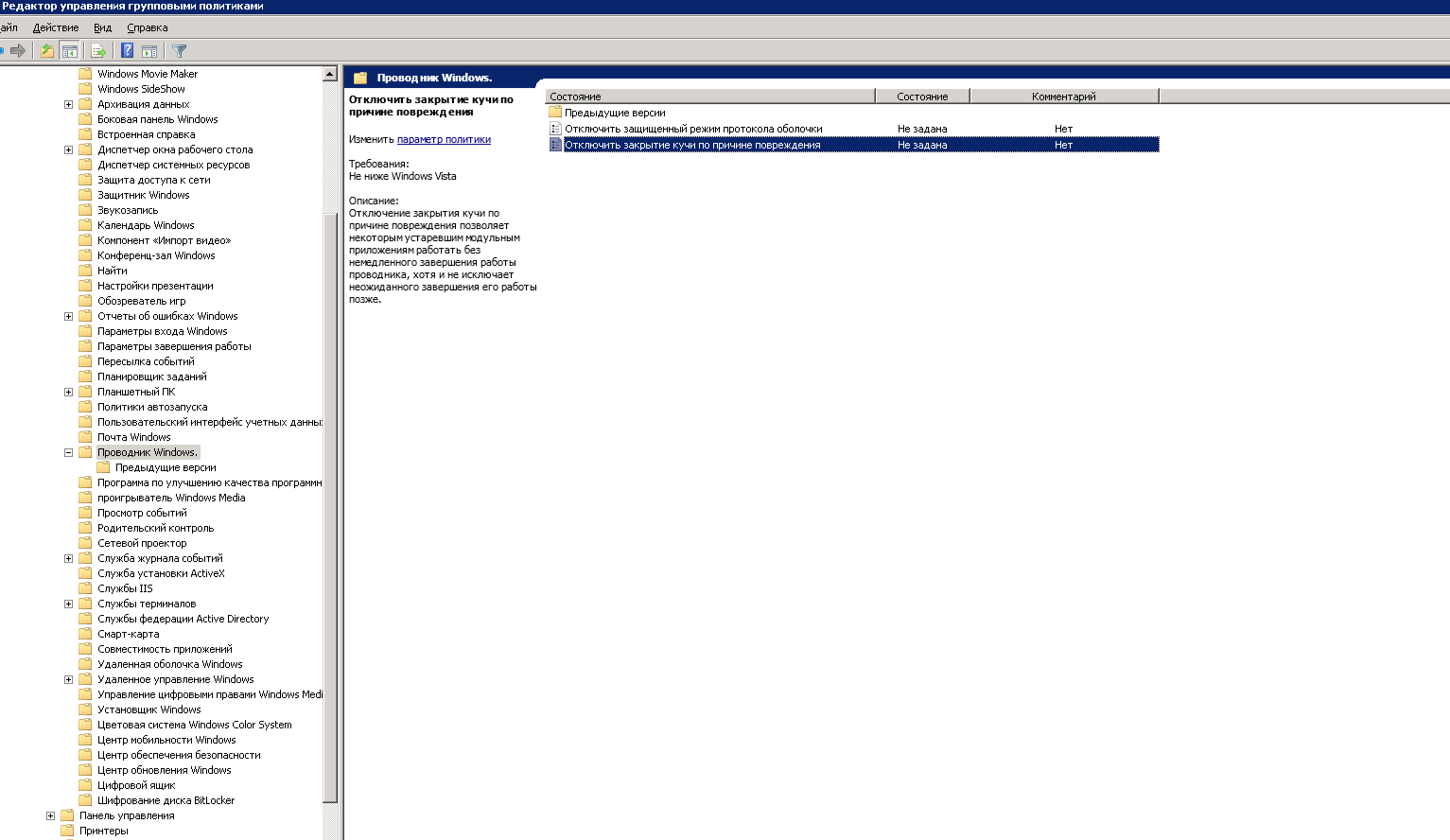Click 'Не задана' for 'Отключить защищенный режим' row
This screenshot has width=1450, height=840.
point(922,129)
